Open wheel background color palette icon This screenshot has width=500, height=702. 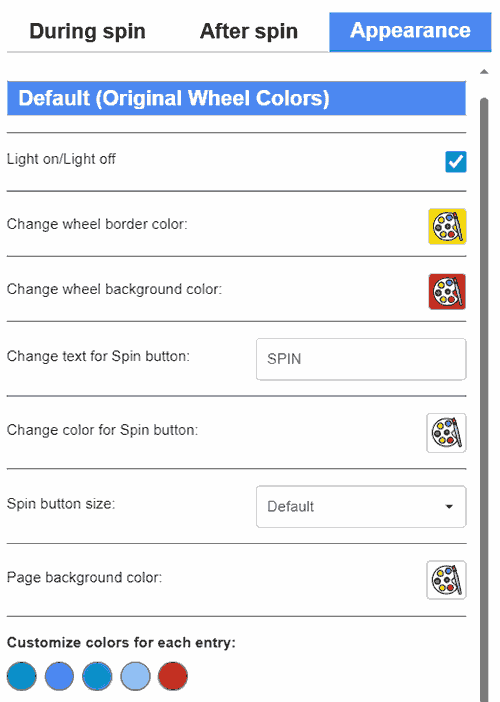click(447, 291)
